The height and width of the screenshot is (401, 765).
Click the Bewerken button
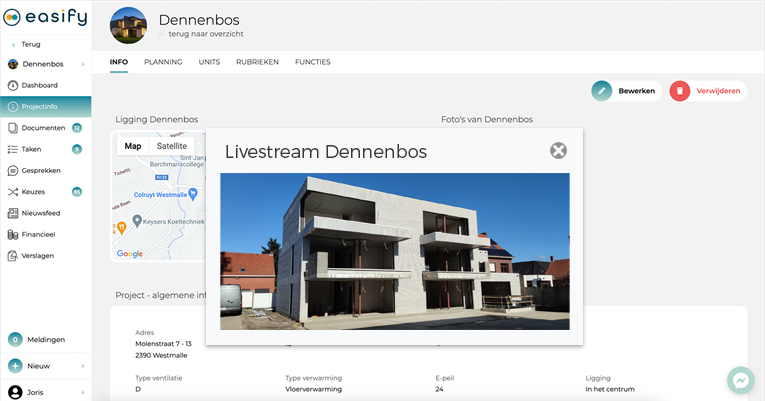pos(626,91)
